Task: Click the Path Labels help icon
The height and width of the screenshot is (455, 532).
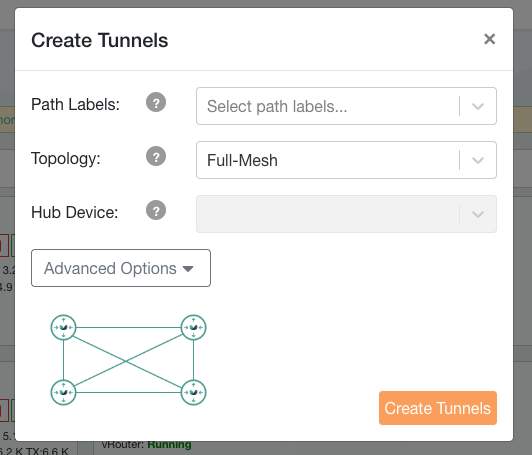Action: pos(156,102)
